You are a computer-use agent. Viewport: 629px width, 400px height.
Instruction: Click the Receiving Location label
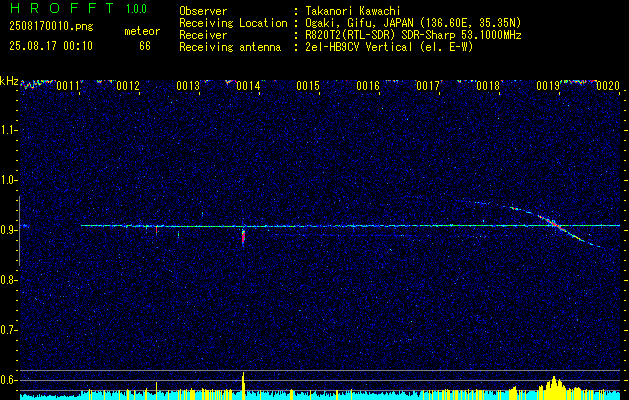pos(233,23)
